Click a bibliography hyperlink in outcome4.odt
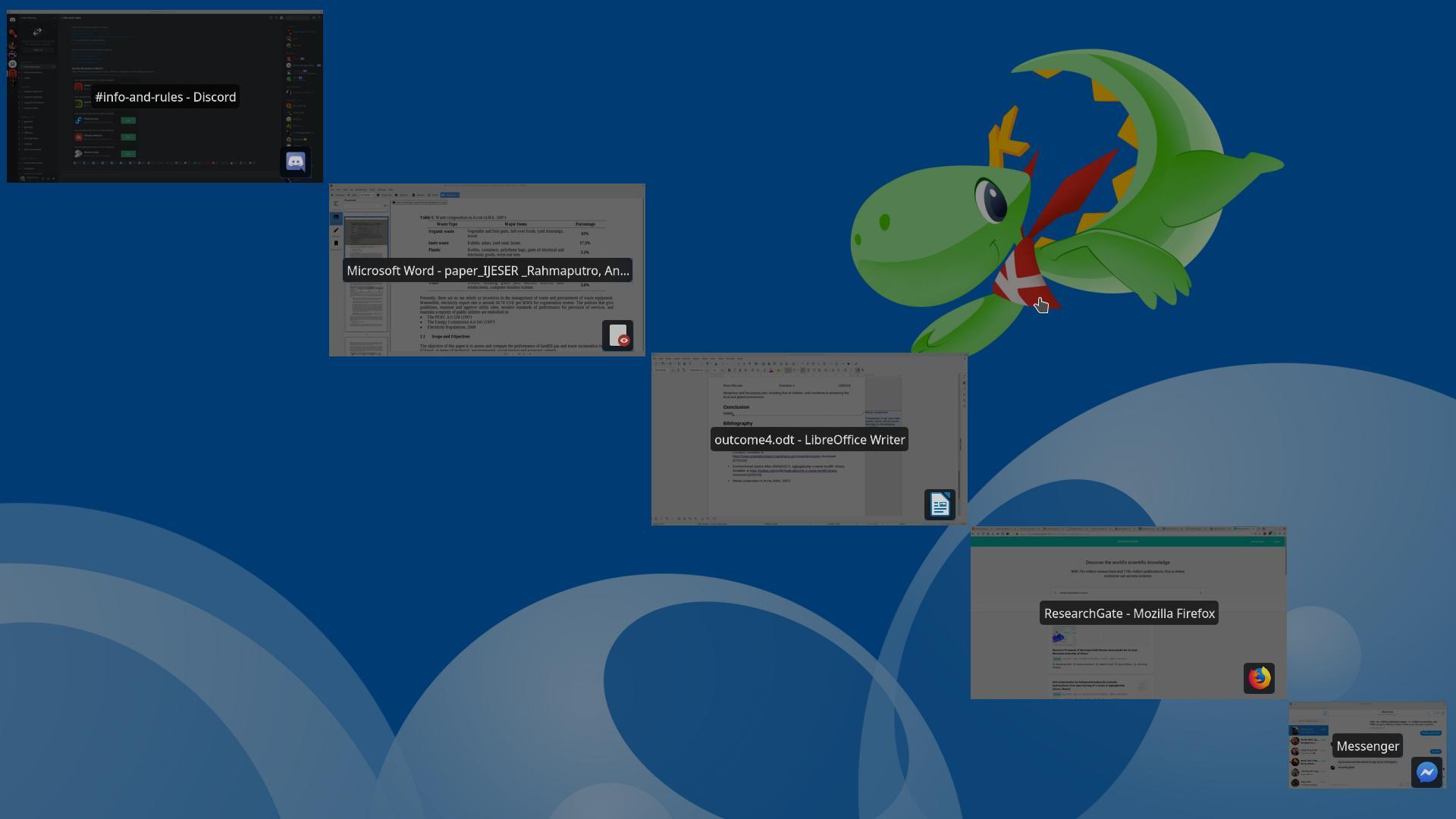This screenshot has height=819, width=1456. [775, 456]
